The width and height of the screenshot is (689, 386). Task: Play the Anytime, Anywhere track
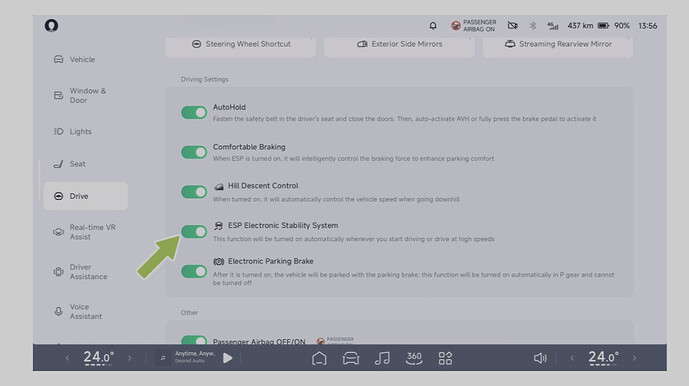tap(228, 358)
